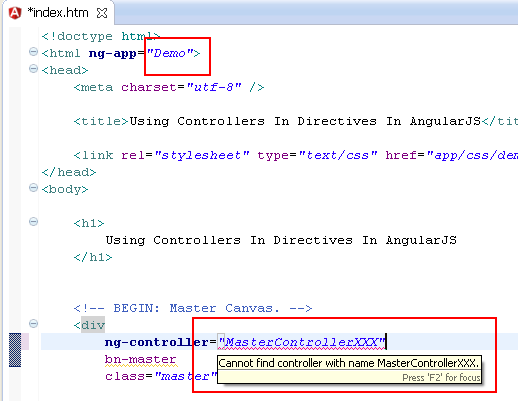Click the "utf-8" attribute value
Image resolution: width=518 pixels, height=401 pixels.
coord(214,87)
